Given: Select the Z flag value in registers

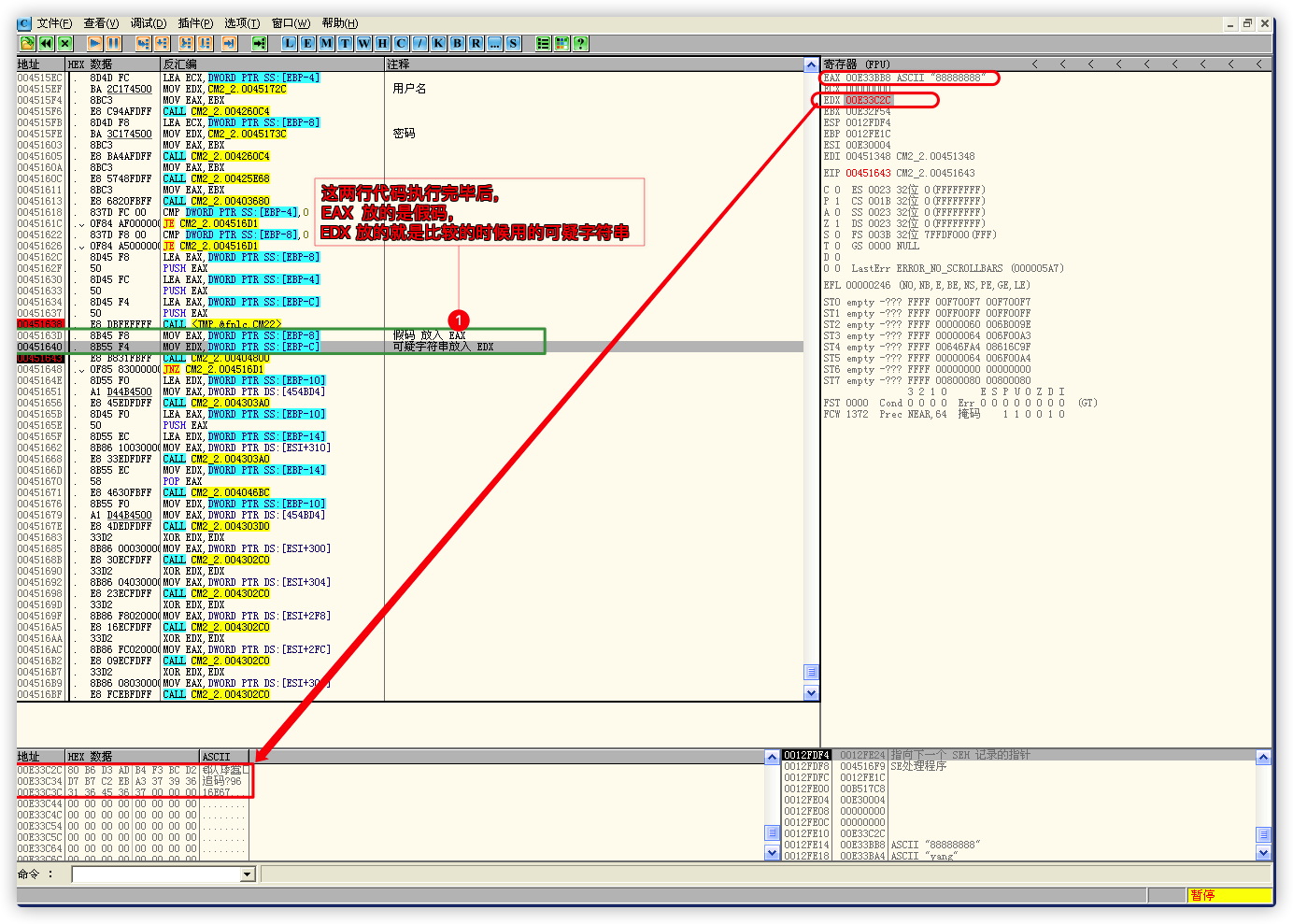Looking at the screenshot, I should pyautogui.click(x=837, y=223).
